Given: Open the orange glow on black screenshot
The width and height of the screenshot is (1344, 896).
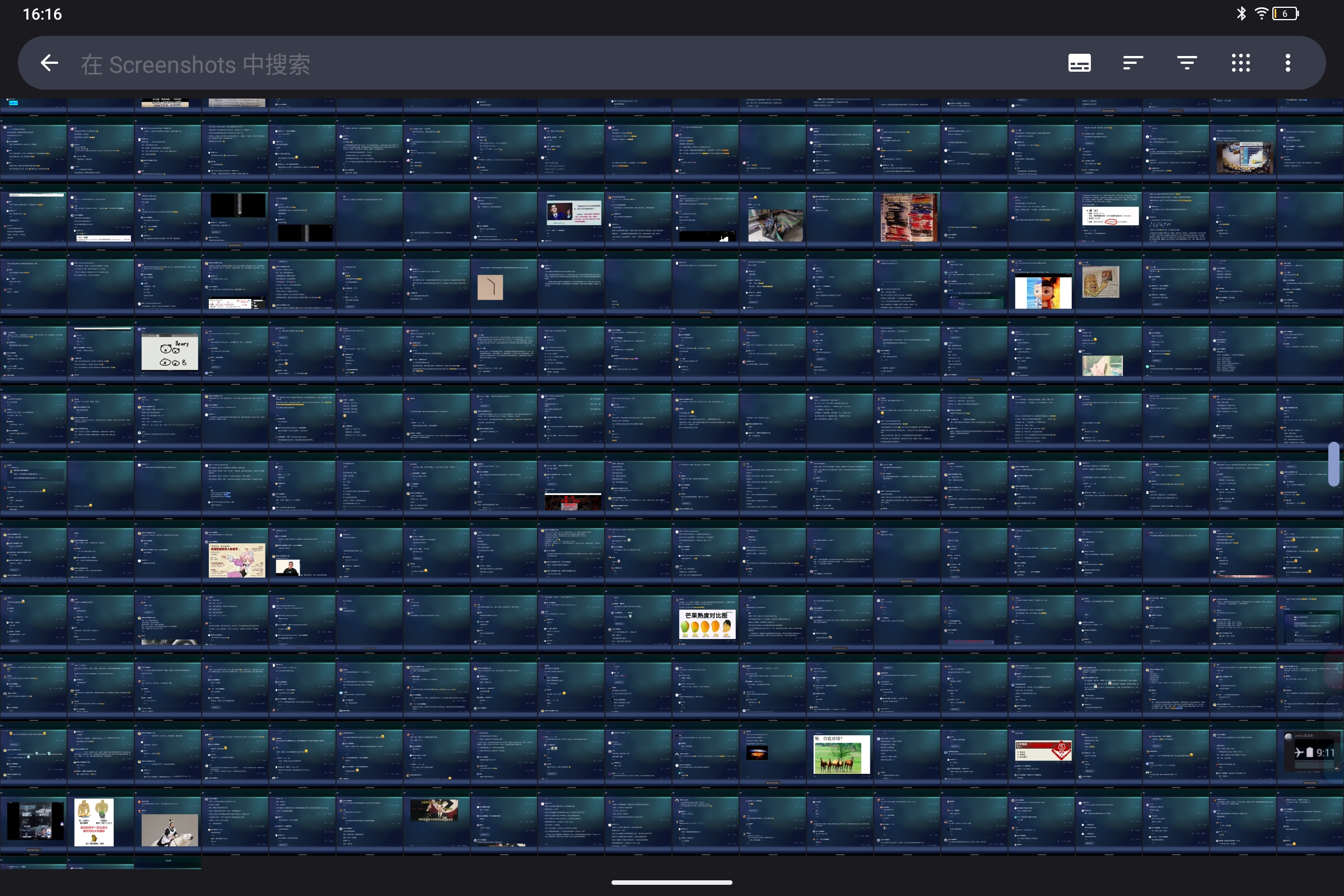Looking at the screenshot, I should [x=773, y=754].
